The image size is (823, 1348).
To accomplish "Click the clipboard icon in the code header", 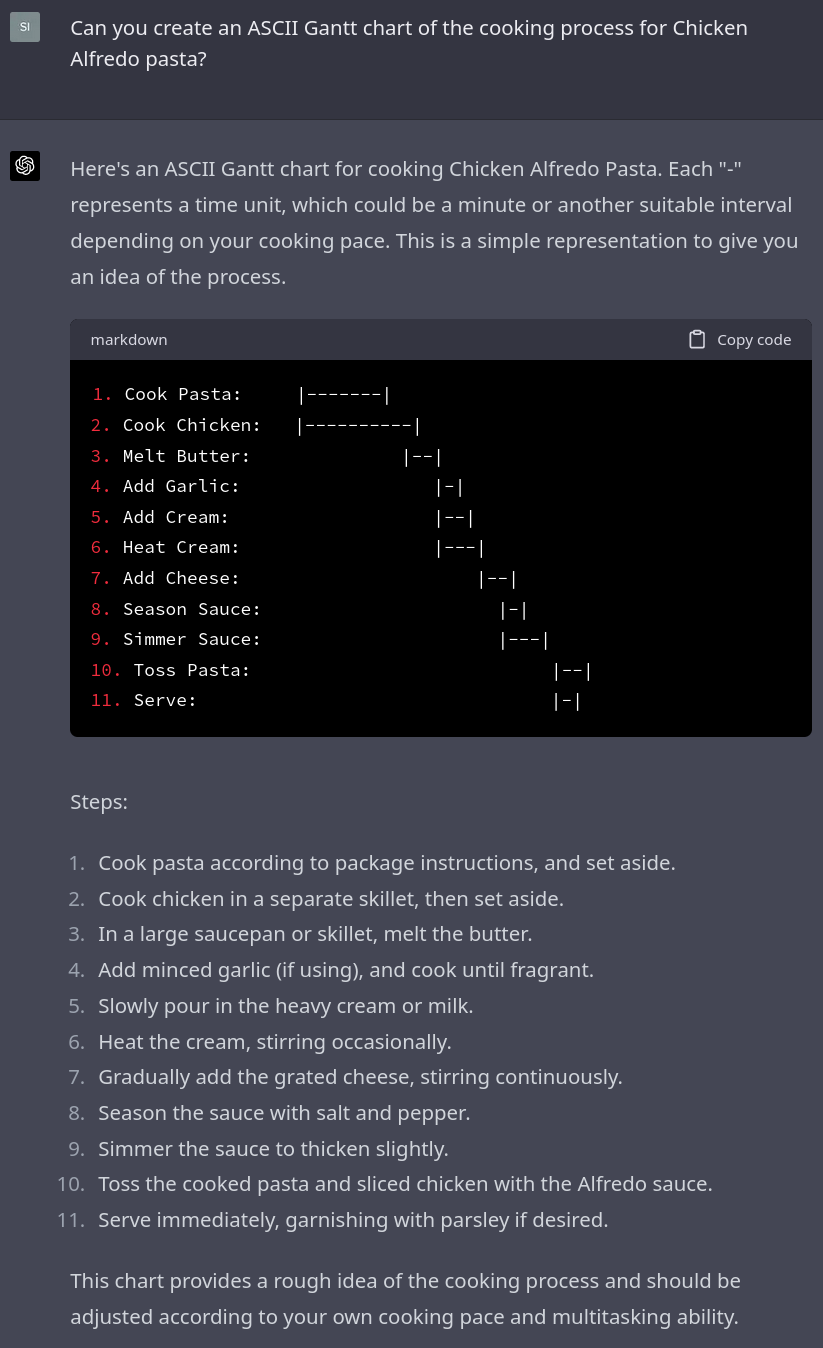I will pos(697,340).
